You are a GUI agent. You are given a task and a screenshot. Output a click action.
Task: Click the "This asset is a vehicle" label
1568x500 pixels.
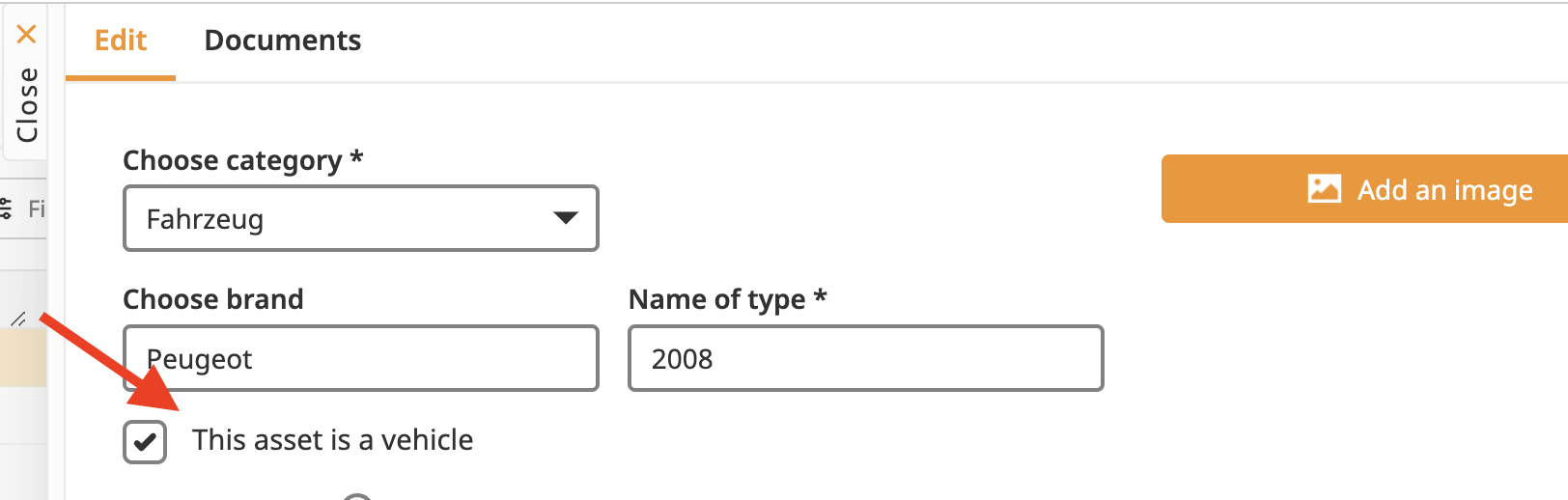pos(332,440)
